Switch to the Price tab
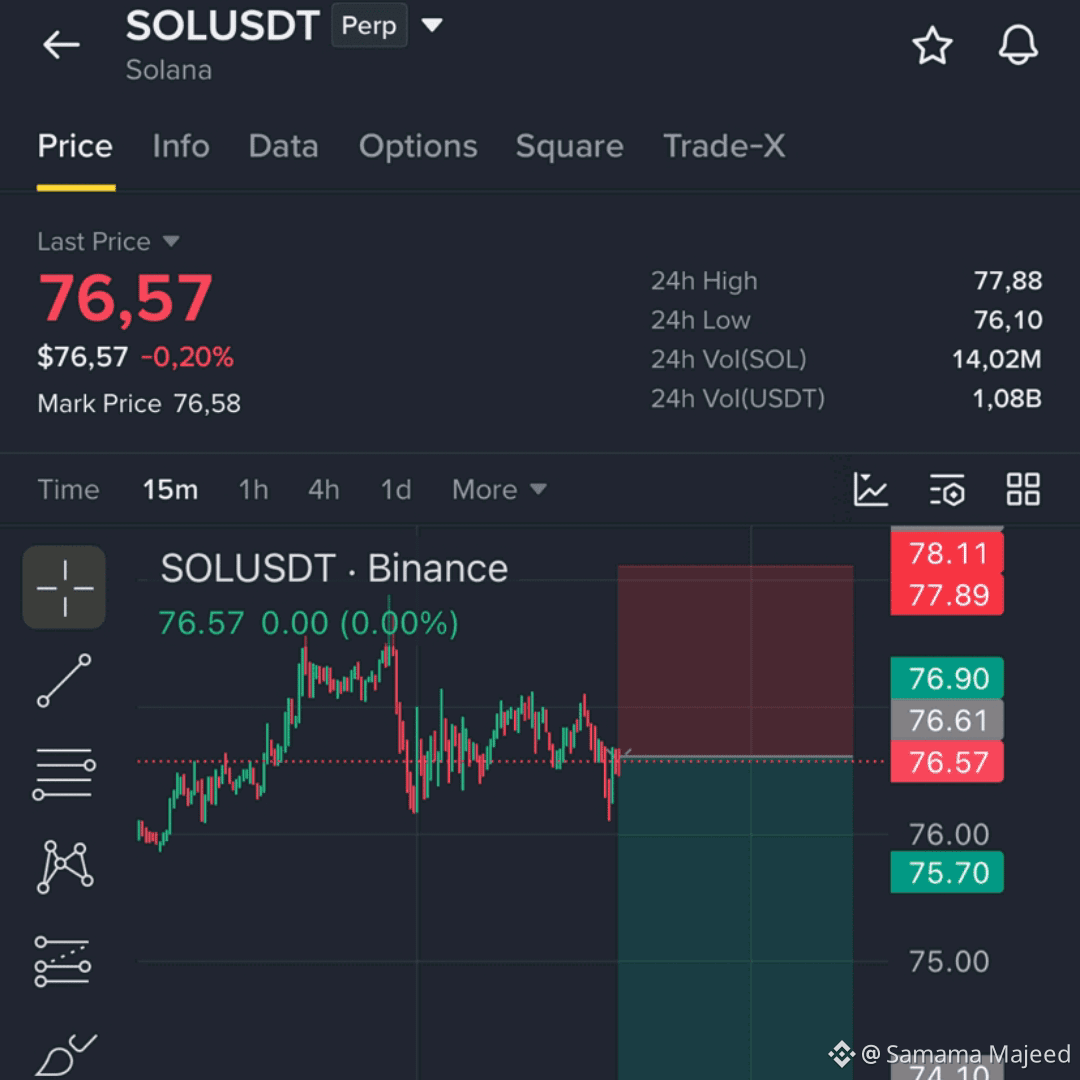 coord(75,146)
